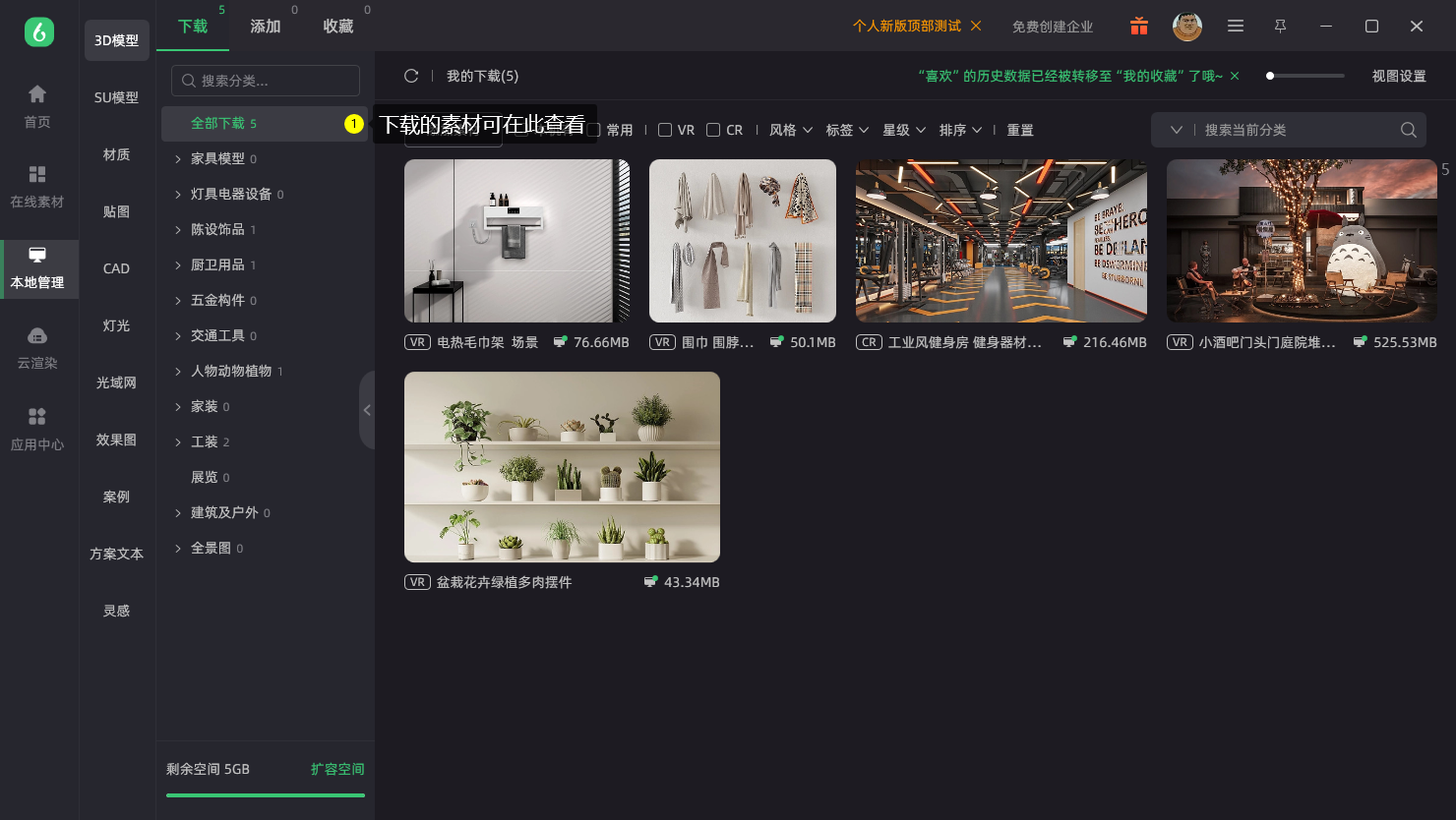The height and width of the screenshot is (820, 1456).
Task: Tick the 常用 filter checkbox
Action: [594, 130]
